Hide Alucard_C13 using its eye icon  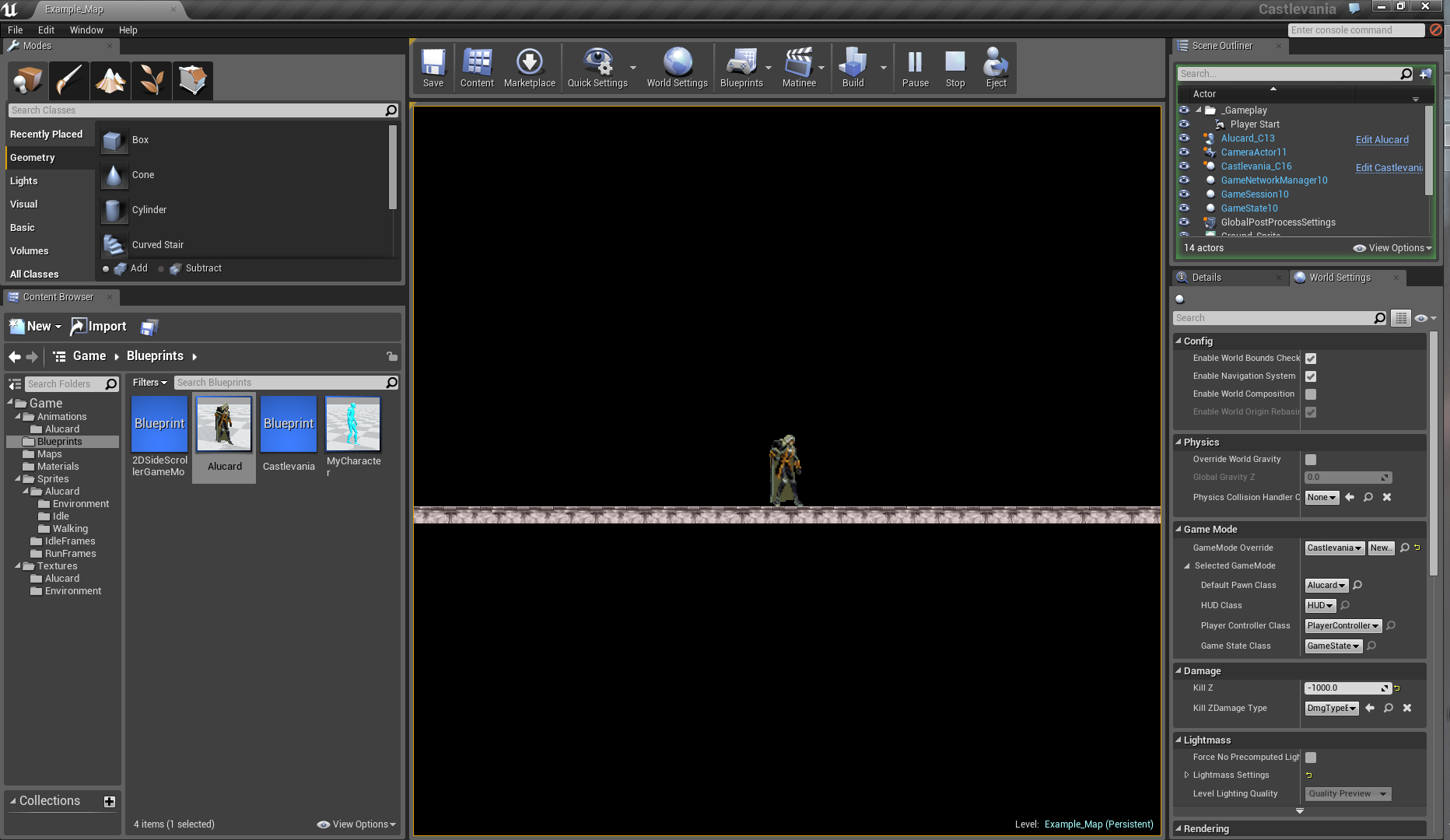tap(1184, 138)
